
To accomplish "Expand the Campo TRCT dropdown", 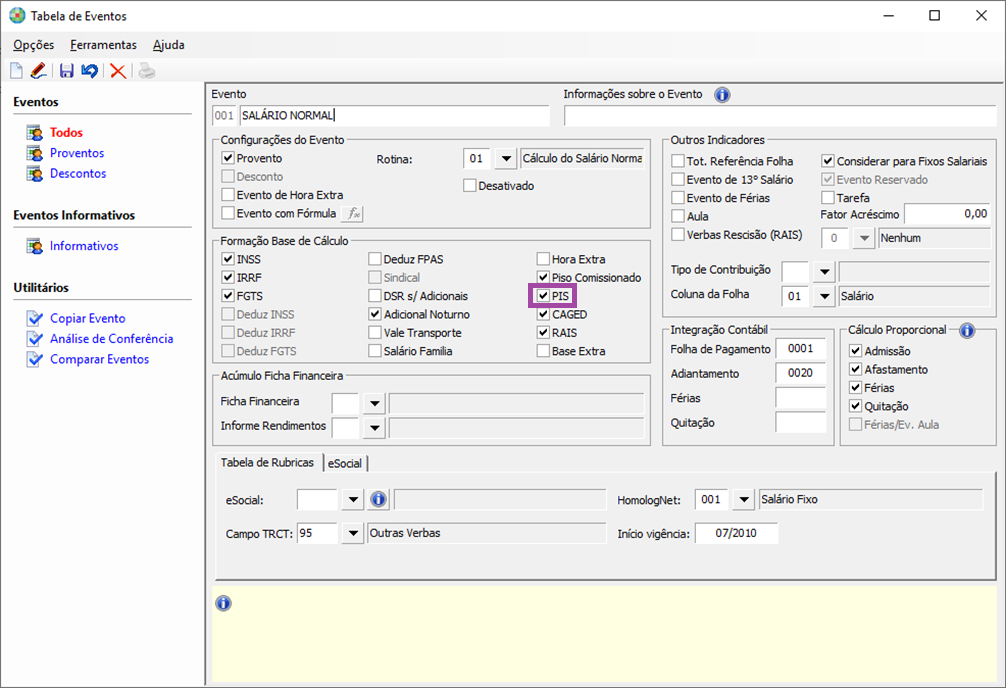I will coord(353,533).
